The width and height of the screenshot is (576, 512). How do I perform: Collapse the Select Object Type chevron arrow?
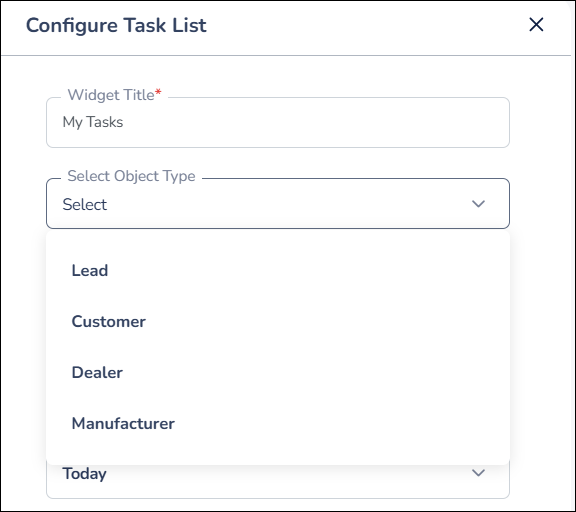(478, 204)
